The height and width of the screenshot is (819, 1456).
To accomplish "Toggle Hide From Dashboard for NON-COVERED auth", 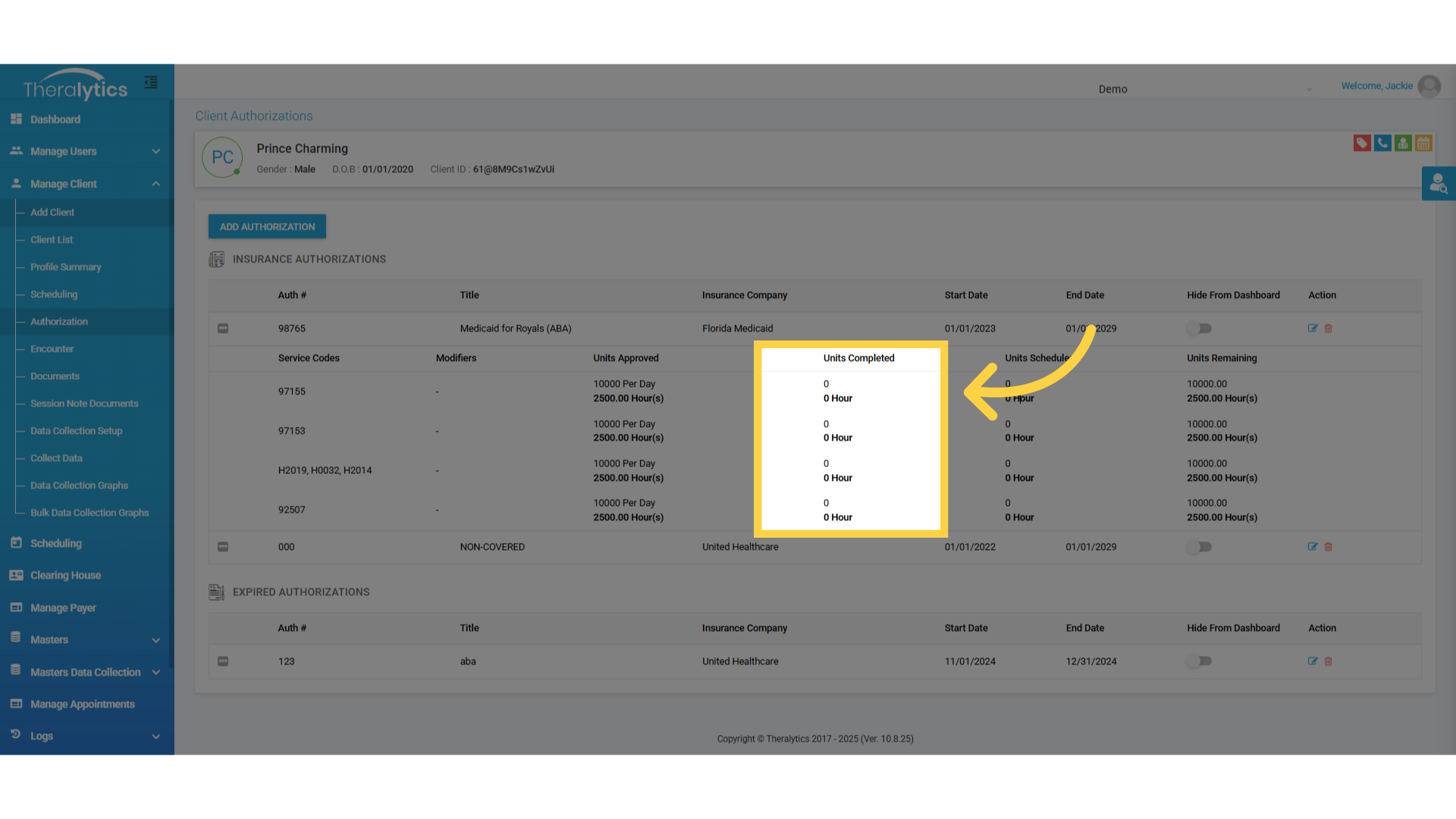I will 1200,547.
